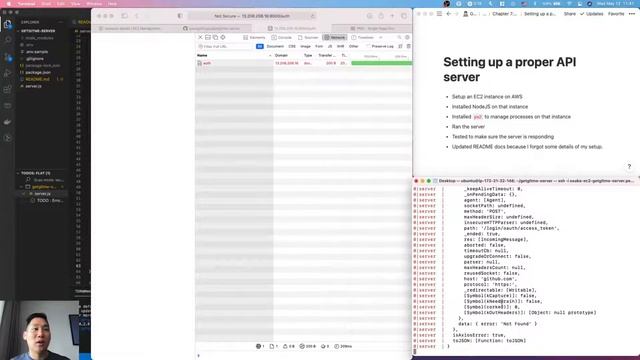Viewport: 640px width, 360px height.
Task: Toggle the Safari sidebar button
Action: coord(124,16)
